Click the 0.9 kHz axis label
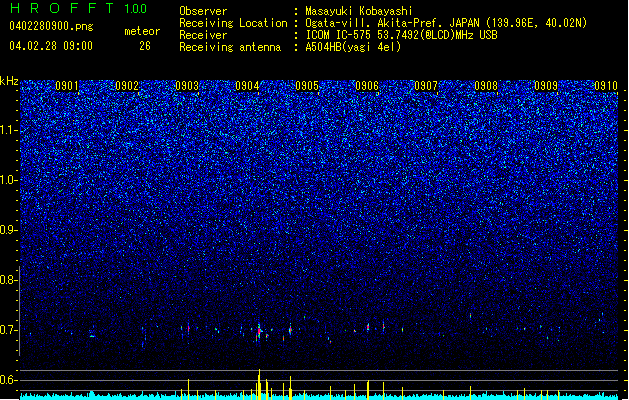 [9, 230]
